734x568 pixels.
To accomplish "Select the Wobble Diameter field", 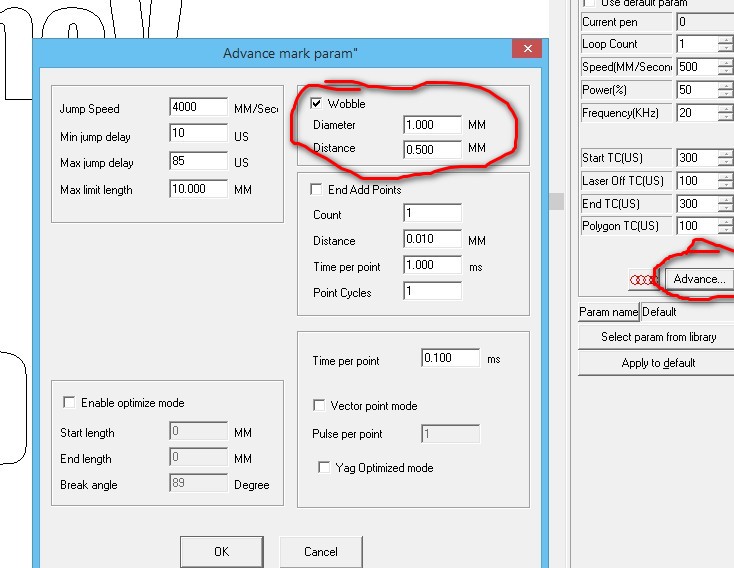I will pyautogui.click(x=432, y=125).
